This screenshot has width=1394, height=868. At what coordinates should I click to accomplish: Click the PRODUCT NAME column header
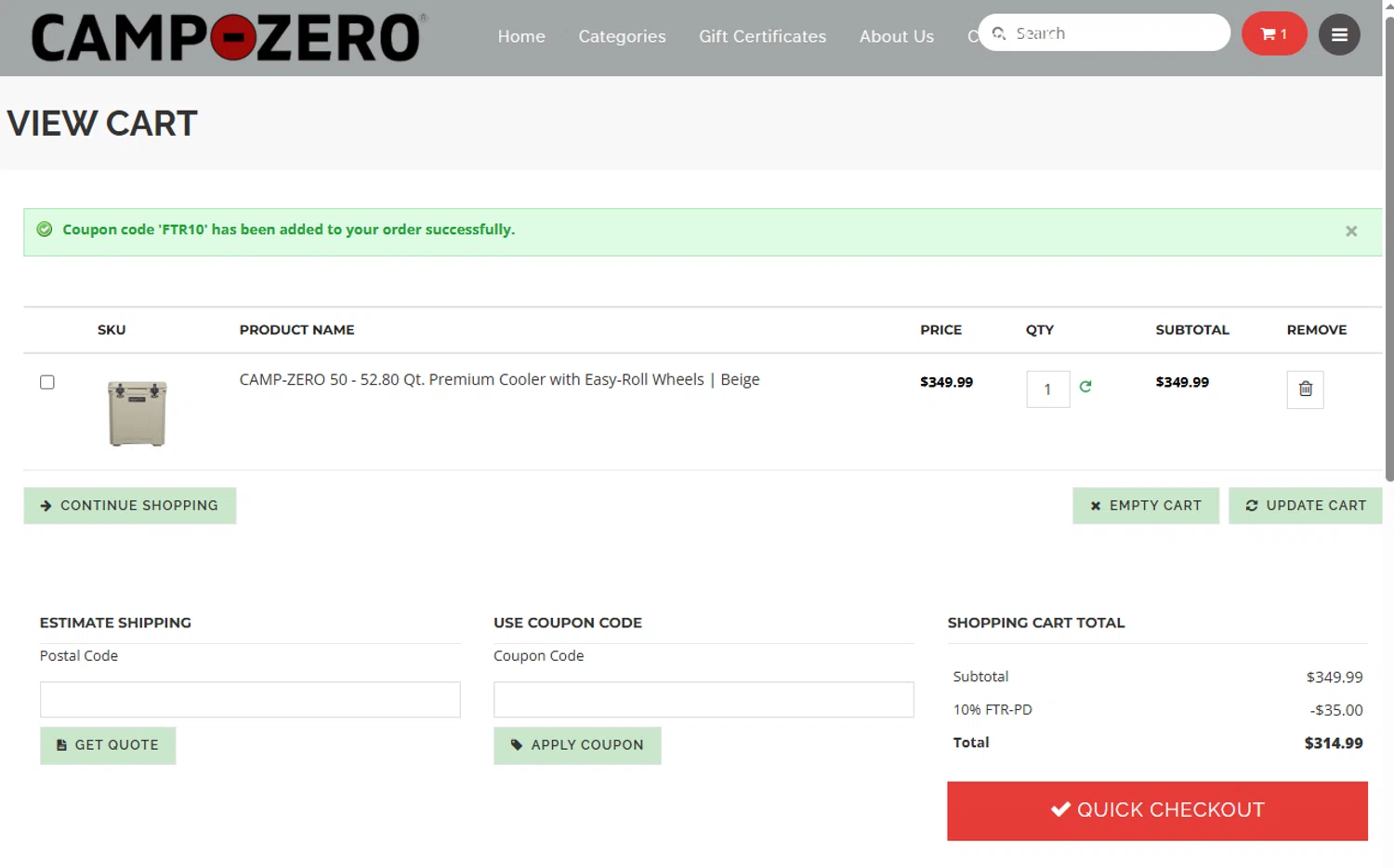pyautogui.click(x=296, y=330)
